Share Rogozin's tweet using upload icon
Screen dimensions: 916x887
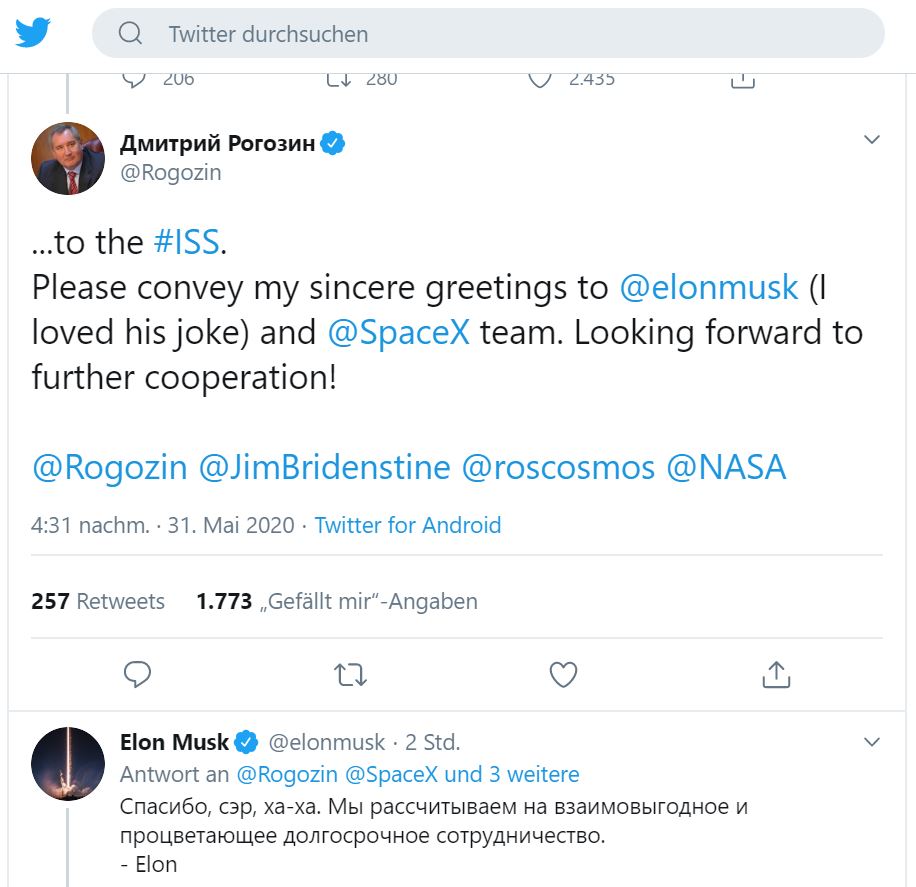click(x=776, y=674)
